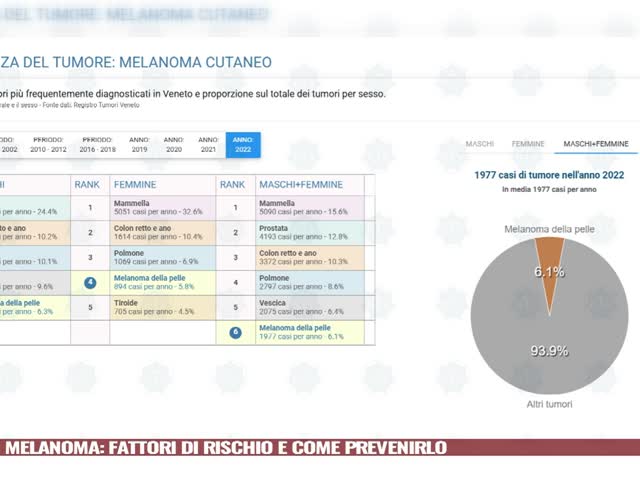Image resolution: width=640 pixels, height=480 pixels.
Task: Click 'Colon retto e ano' 3372 casi cell
Action: (x=310, y=258)
